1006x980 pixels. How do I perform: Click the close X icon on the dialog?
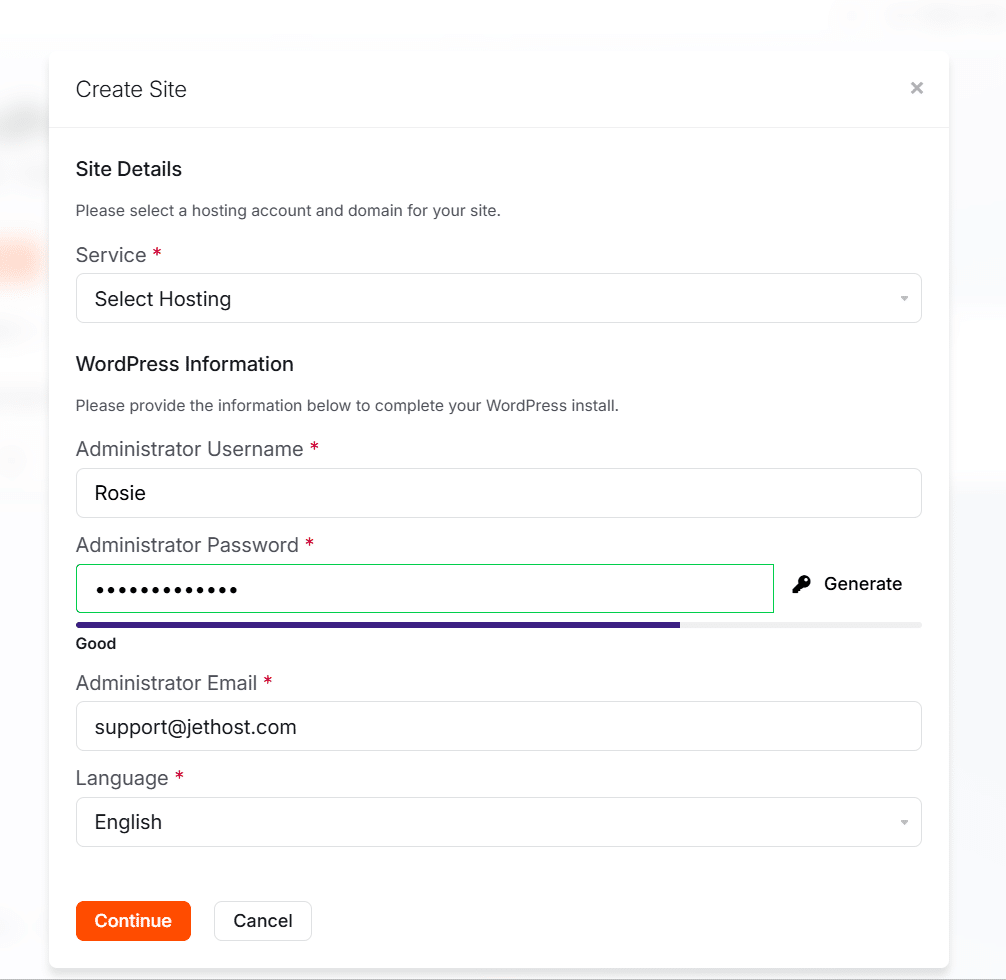[917, 88]
